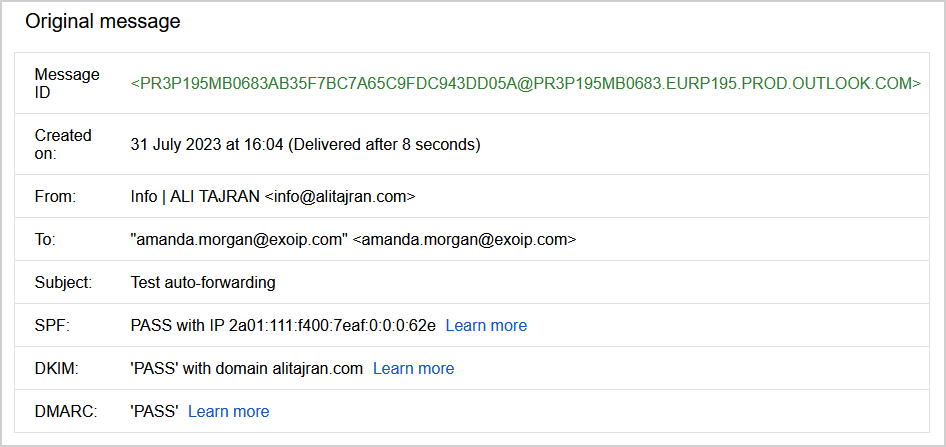The image size is (946, 447).
Task: Click the DMARC 'PASS' result text
Action: pos(154,412)
